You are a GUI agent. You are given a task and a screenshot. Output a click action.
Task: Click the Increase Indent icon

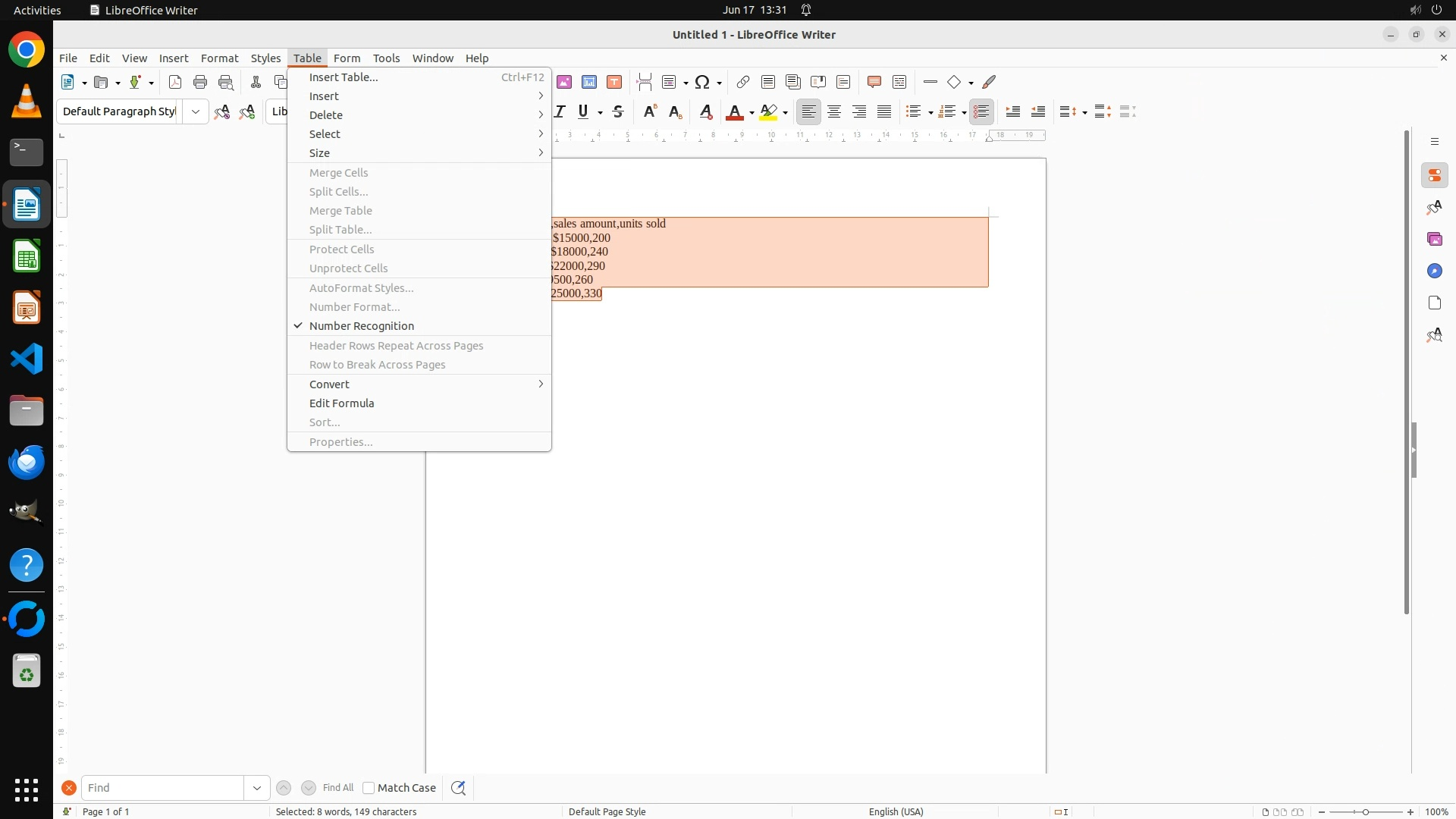pyautogui.click(x=1013, y=111)
